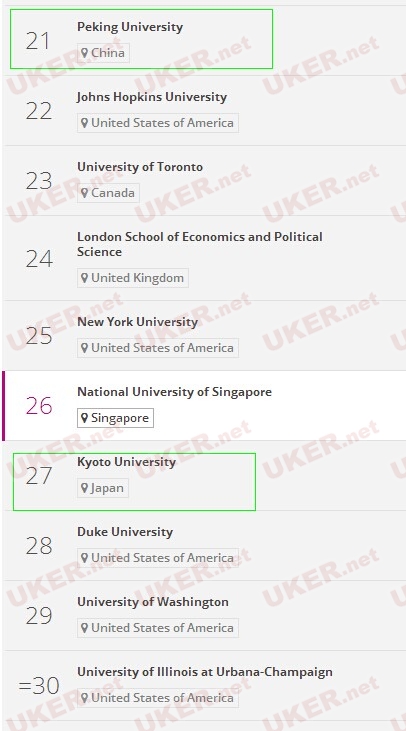
Task: Click the location pin beside Japan
Action: (84, 488)
